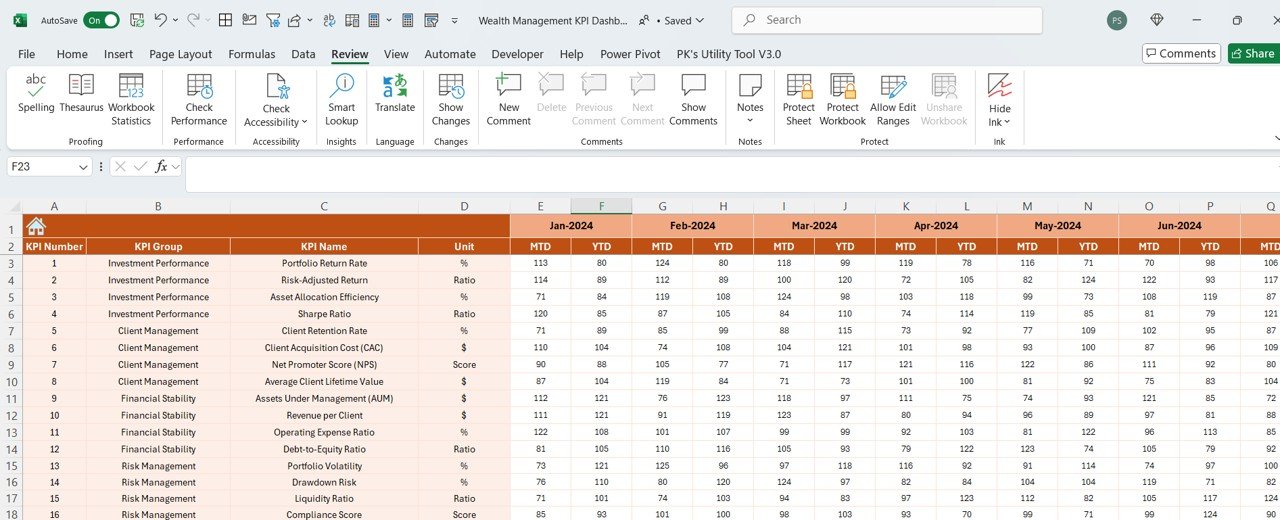This screenshot has height=520, width=1280.
Task: Click the formula bar input area
Action: (732, 174)
